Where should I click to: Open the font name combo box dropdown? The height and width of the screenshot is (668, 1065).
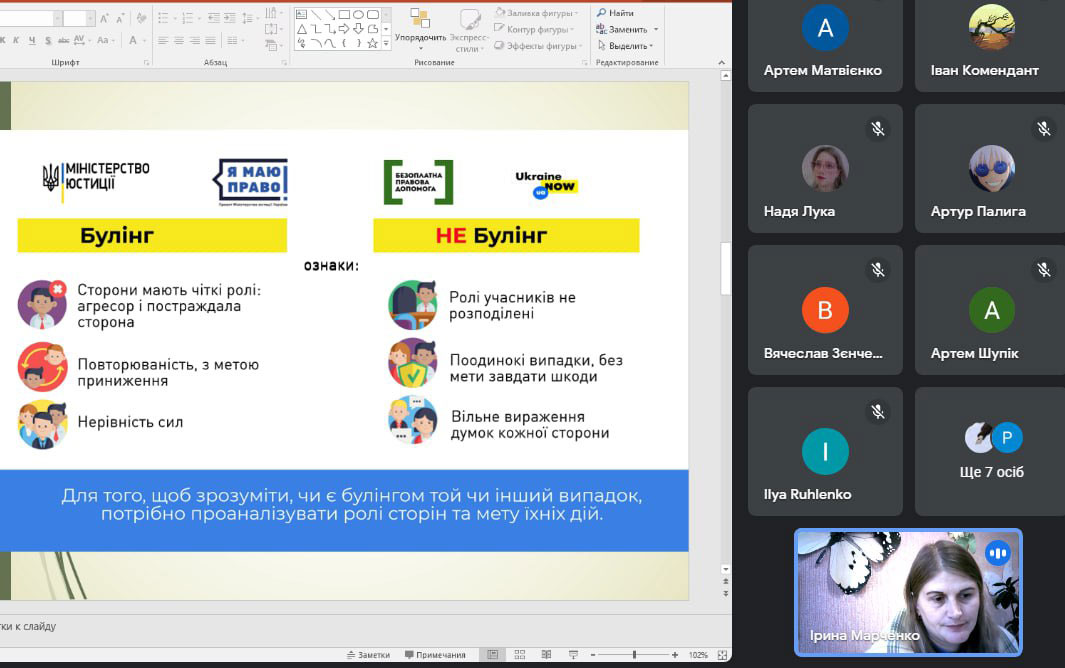[x=58, y=18]
